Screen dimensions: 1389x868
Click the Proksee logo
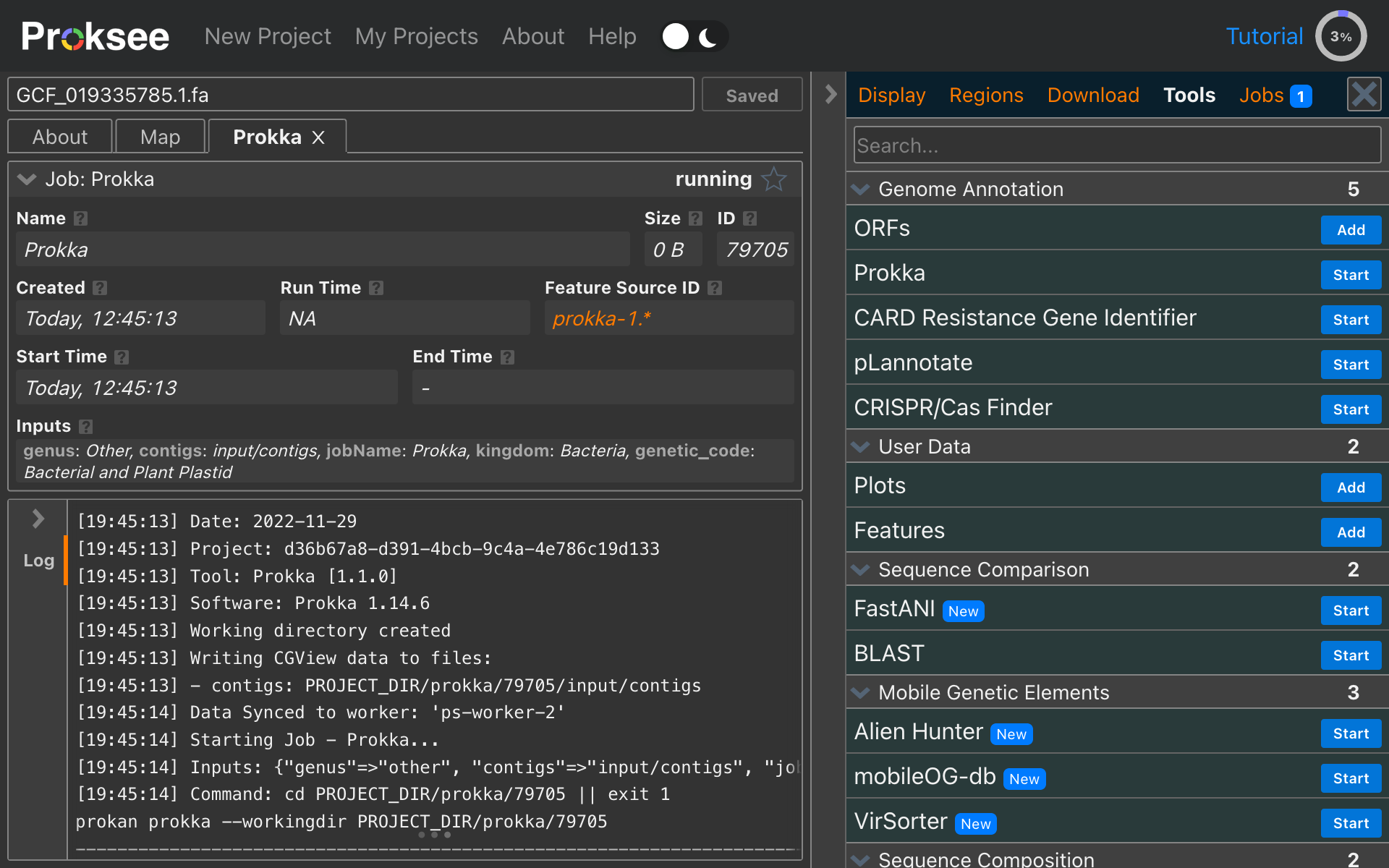click(x=95, y=36)
